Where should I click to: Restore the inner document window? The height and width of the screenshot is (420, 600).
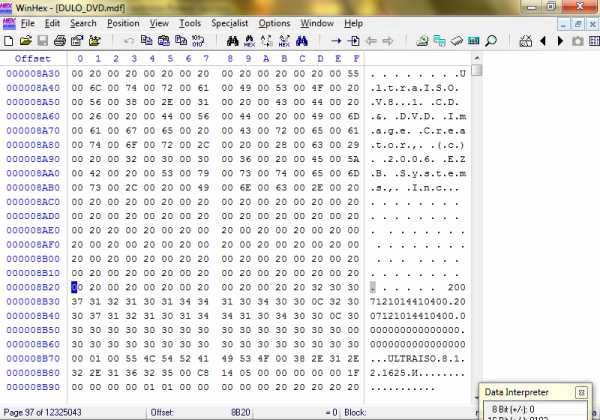tap(577, 24)
